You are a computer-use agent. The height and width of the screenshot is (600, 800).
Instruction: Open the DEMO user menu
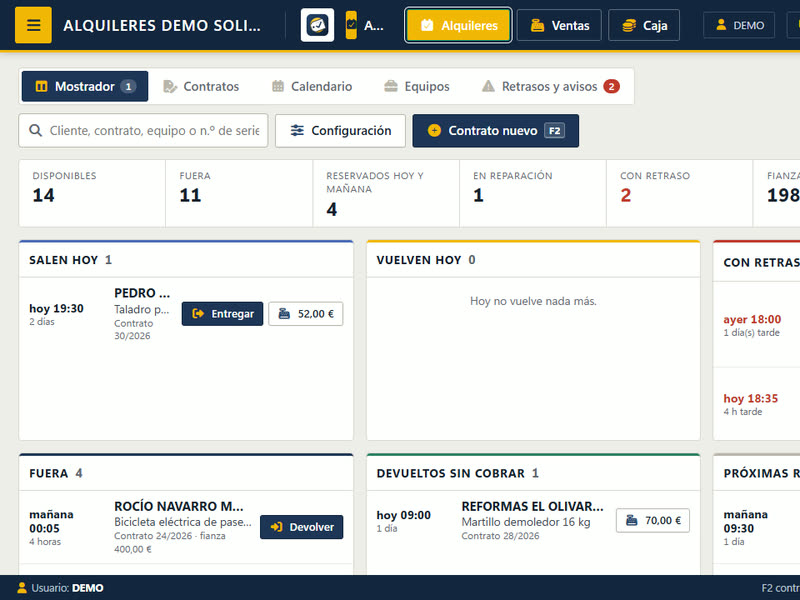(739, 25)
